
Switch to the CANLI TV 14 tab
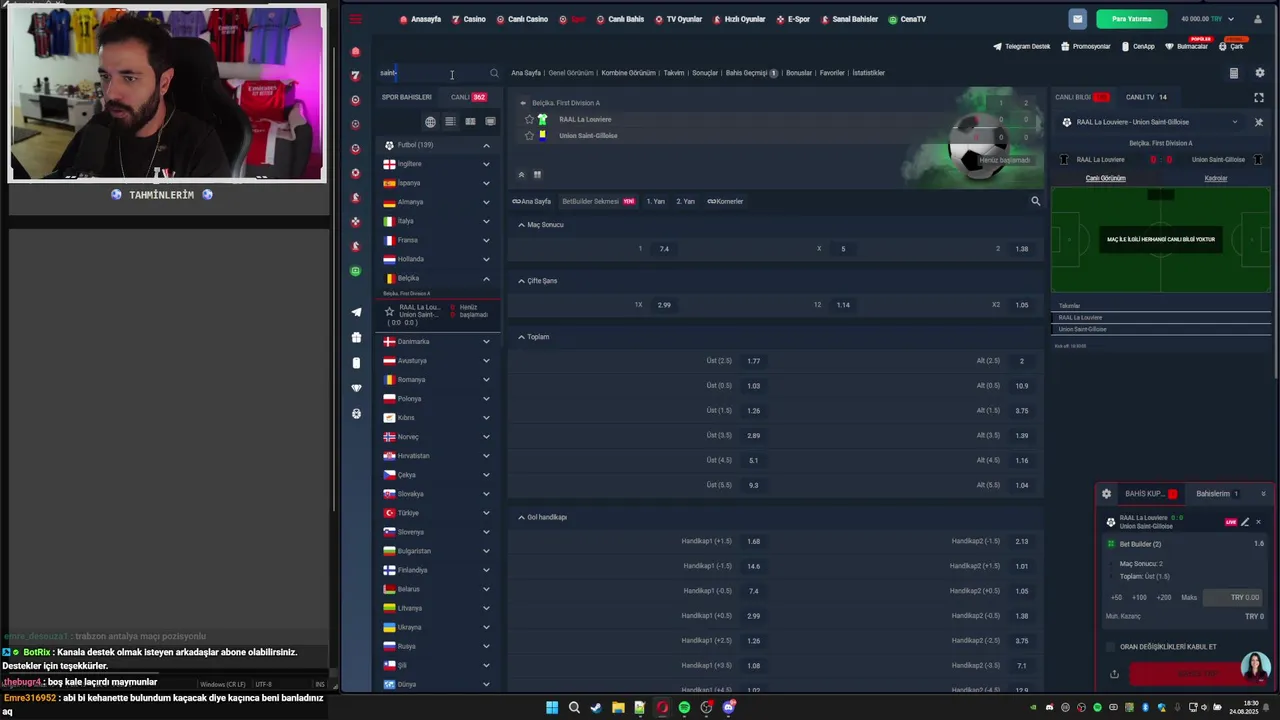pos(1146,97)
